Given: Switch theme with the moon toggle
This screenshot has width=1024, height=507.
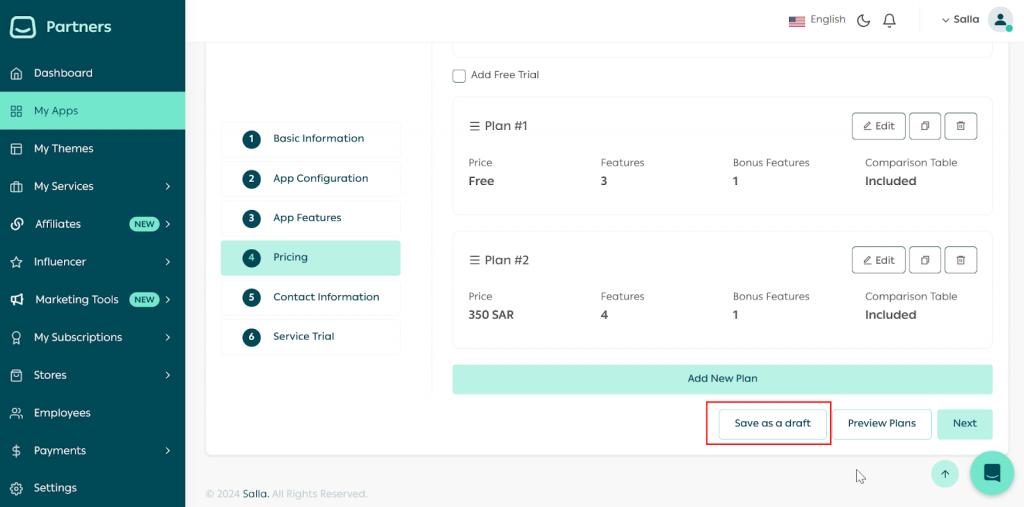Looking at the screenshot, I should point(864,20).
